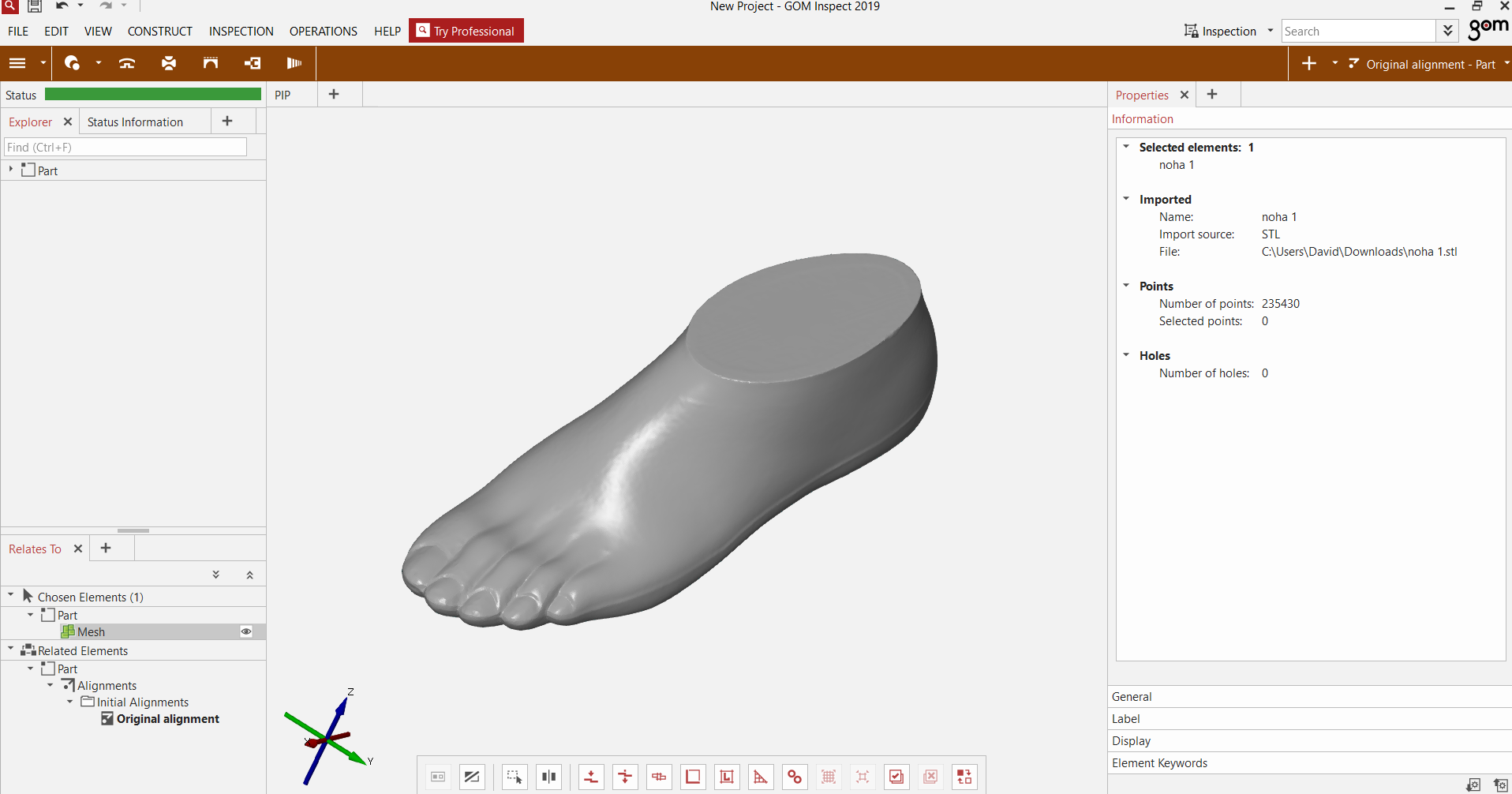
Task: Click the clipping plane split icon in bottom toolbar
Action: click(548, 777)
